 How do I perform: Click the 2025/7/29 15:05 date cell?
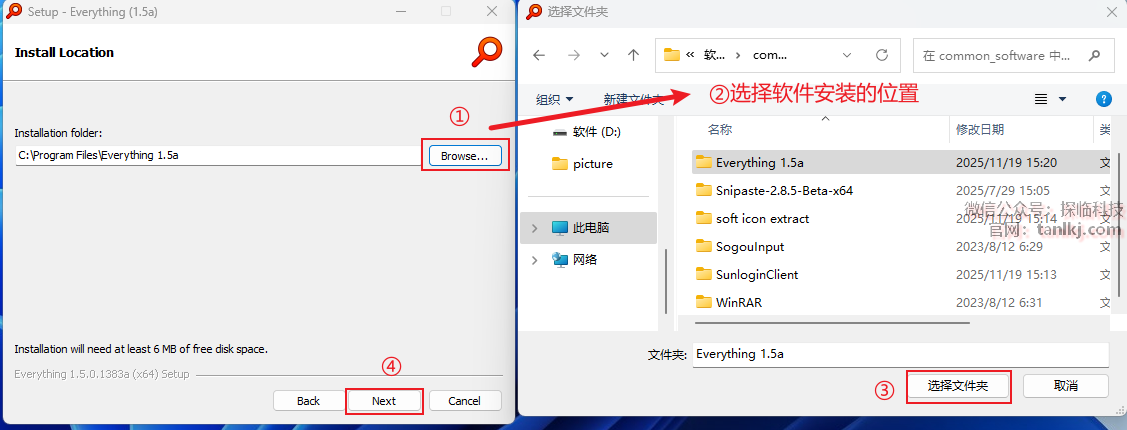point(1003,191)
